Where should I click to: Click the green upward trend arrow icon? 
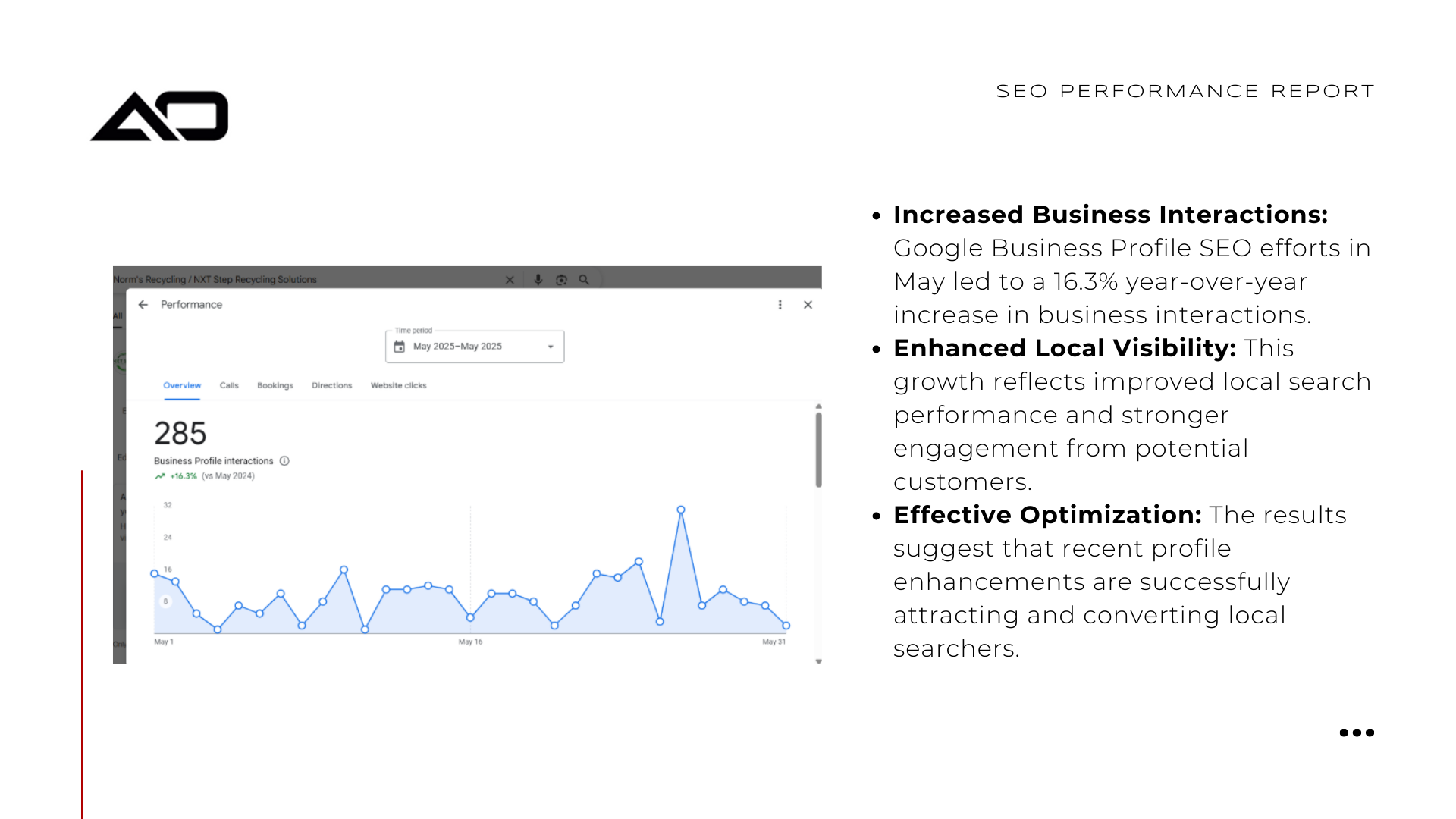pyautogui.click(x=159, y=475)
